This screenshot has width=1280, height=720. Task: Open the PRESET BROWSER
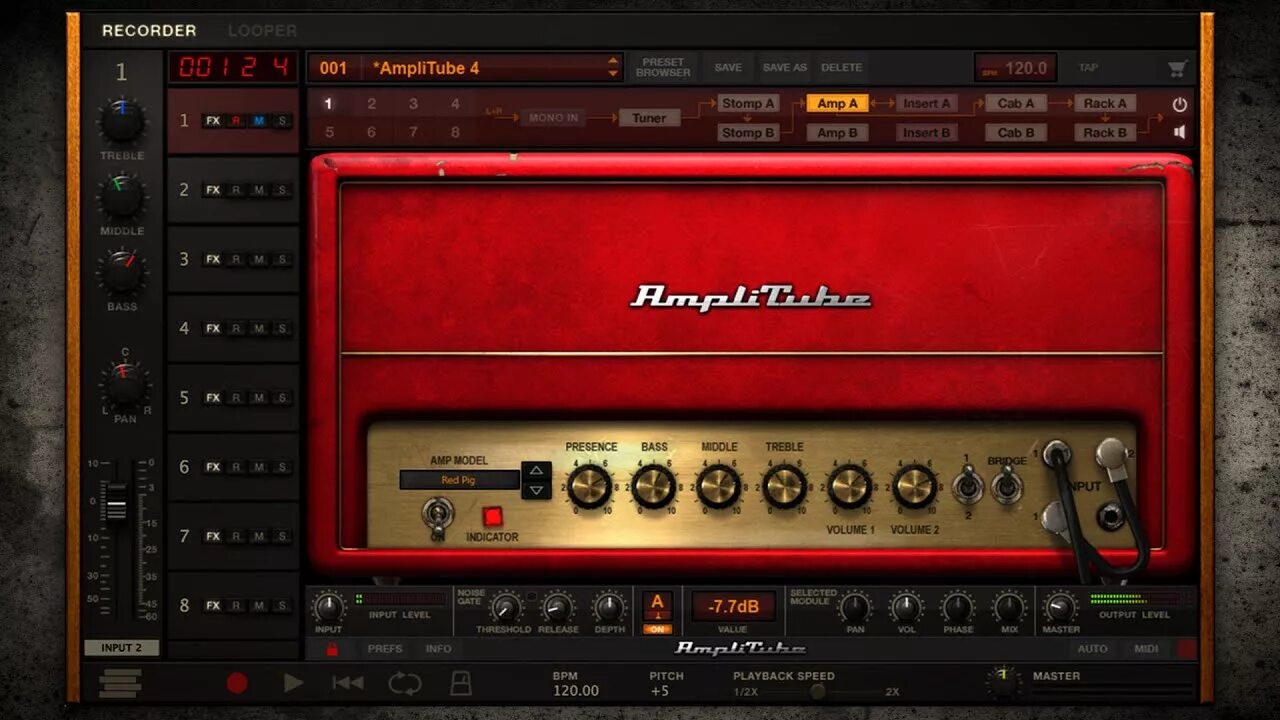(663, 67)
